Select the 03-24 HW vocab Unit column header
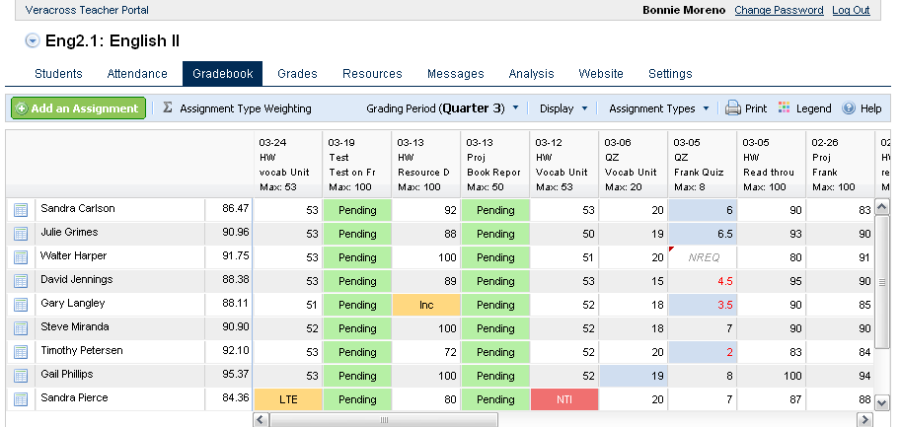 pos(288,164)
